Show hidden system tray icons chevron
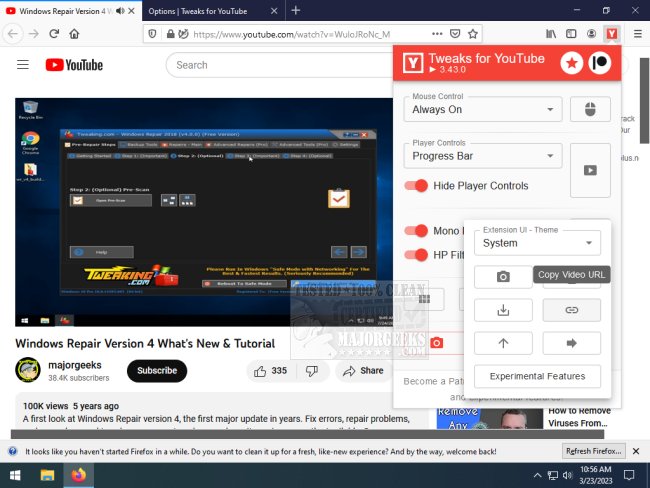This screenshot has width=650, height=488. tap(537, 475)
